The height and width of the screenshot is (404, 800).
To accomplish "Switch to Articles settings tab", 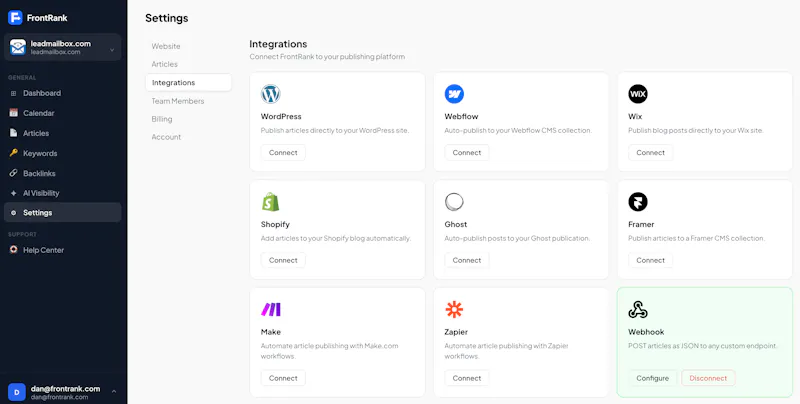I will [164, 64].
